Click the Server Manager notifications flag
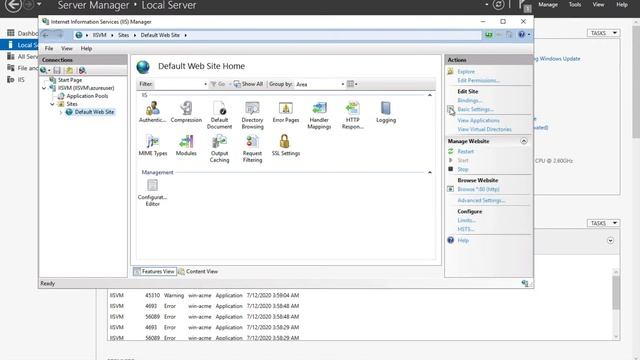The height and width of the screenshot is (360, 640). click(x=523, y=5)
